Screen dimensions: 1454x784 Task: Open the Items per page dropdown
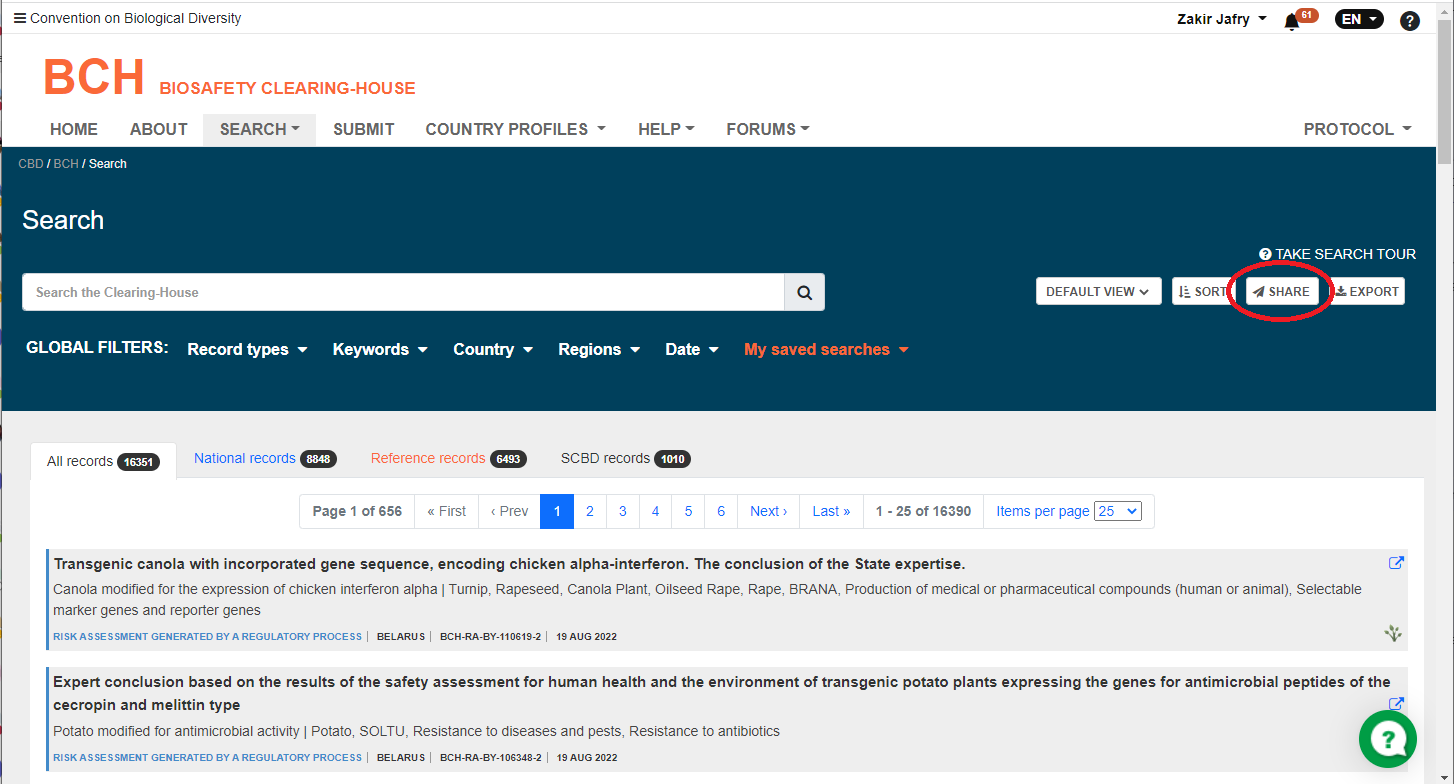coord(1117,511)
